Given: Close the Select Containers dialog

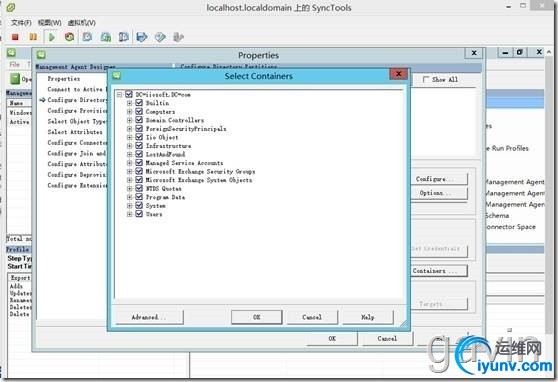Looking at the screenshot, I should coord(399,74).
